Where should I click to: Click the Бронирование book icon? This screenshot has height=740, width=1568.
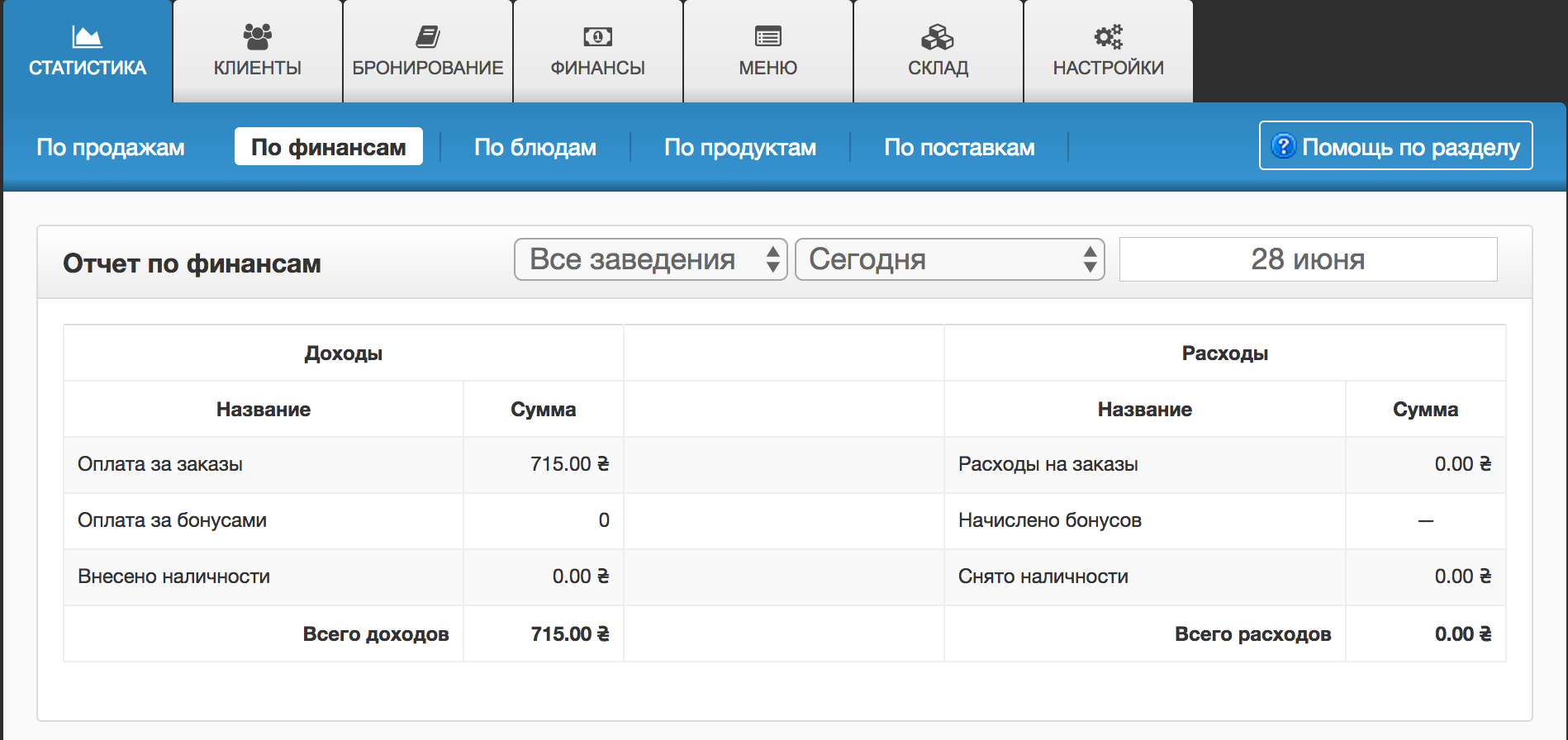point(428,36)
